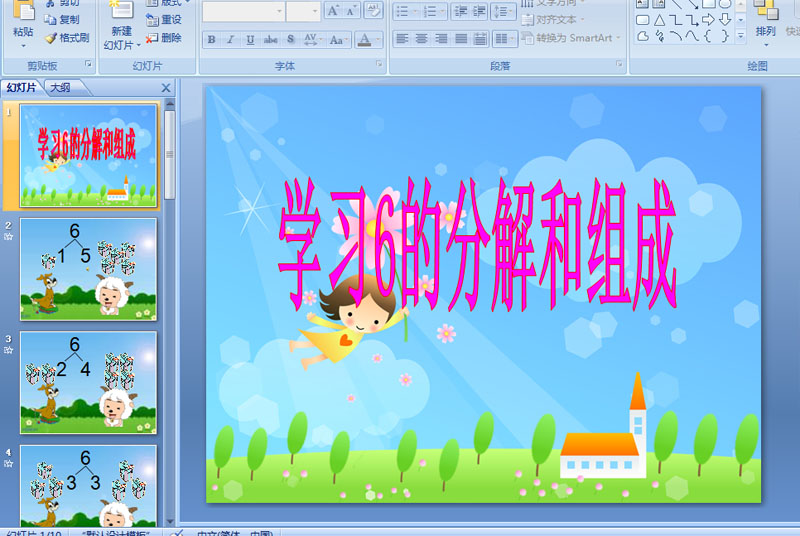Click the slide pane scroll-down arrow

[170, 521]
